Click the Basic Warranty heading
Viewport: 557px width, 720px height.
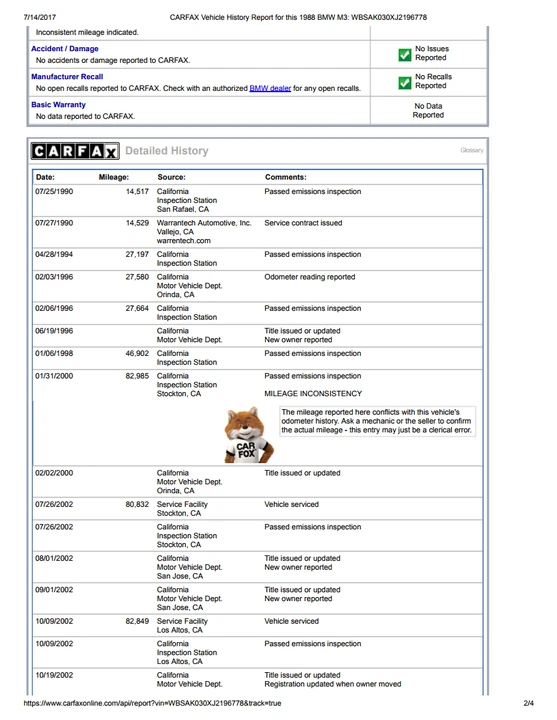click(x=58, y=105)
